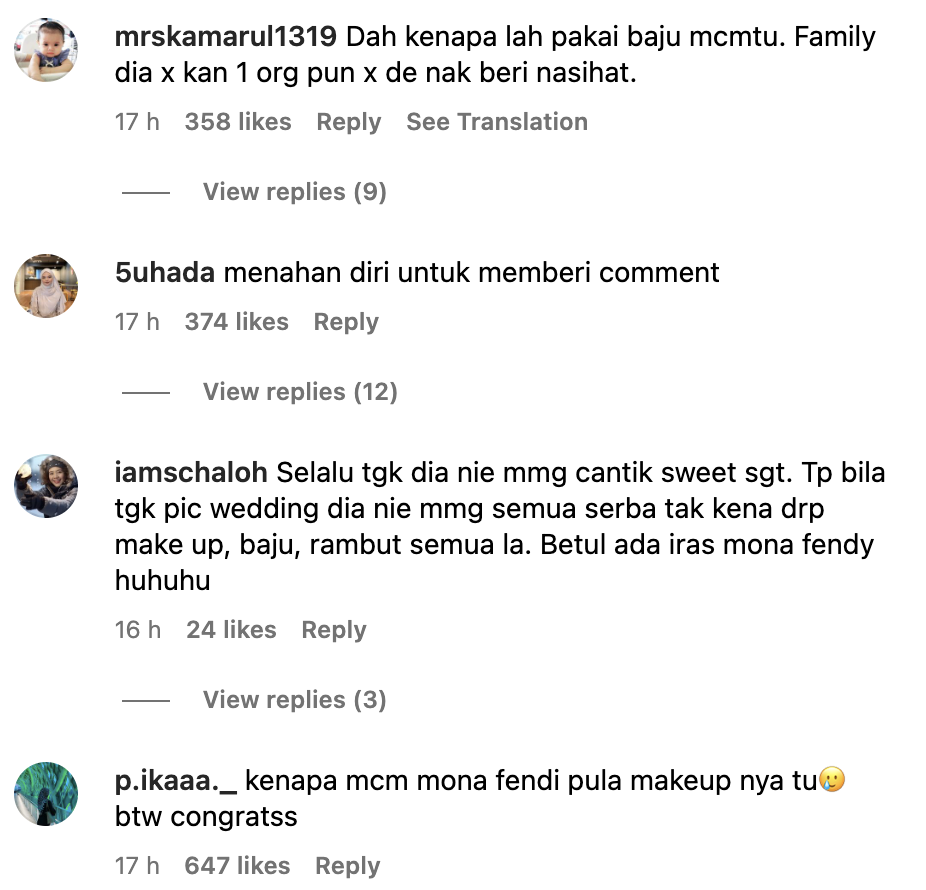
Task: Click iamschaloh's profile avatar
Action: (x=46, y=486)
